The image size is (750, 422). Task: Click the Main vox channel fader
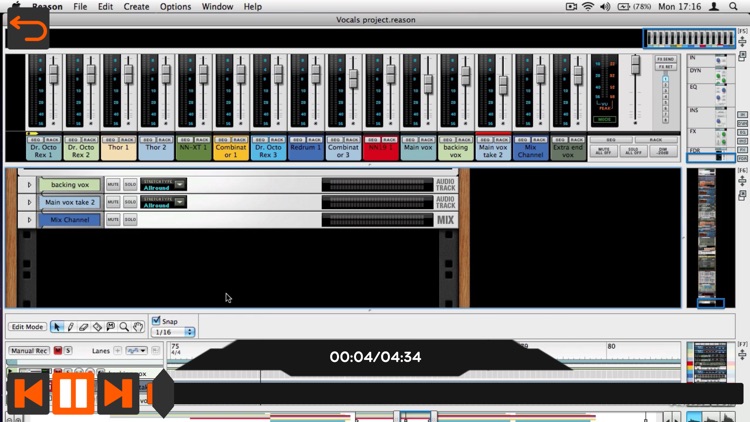tap(428, 84)
